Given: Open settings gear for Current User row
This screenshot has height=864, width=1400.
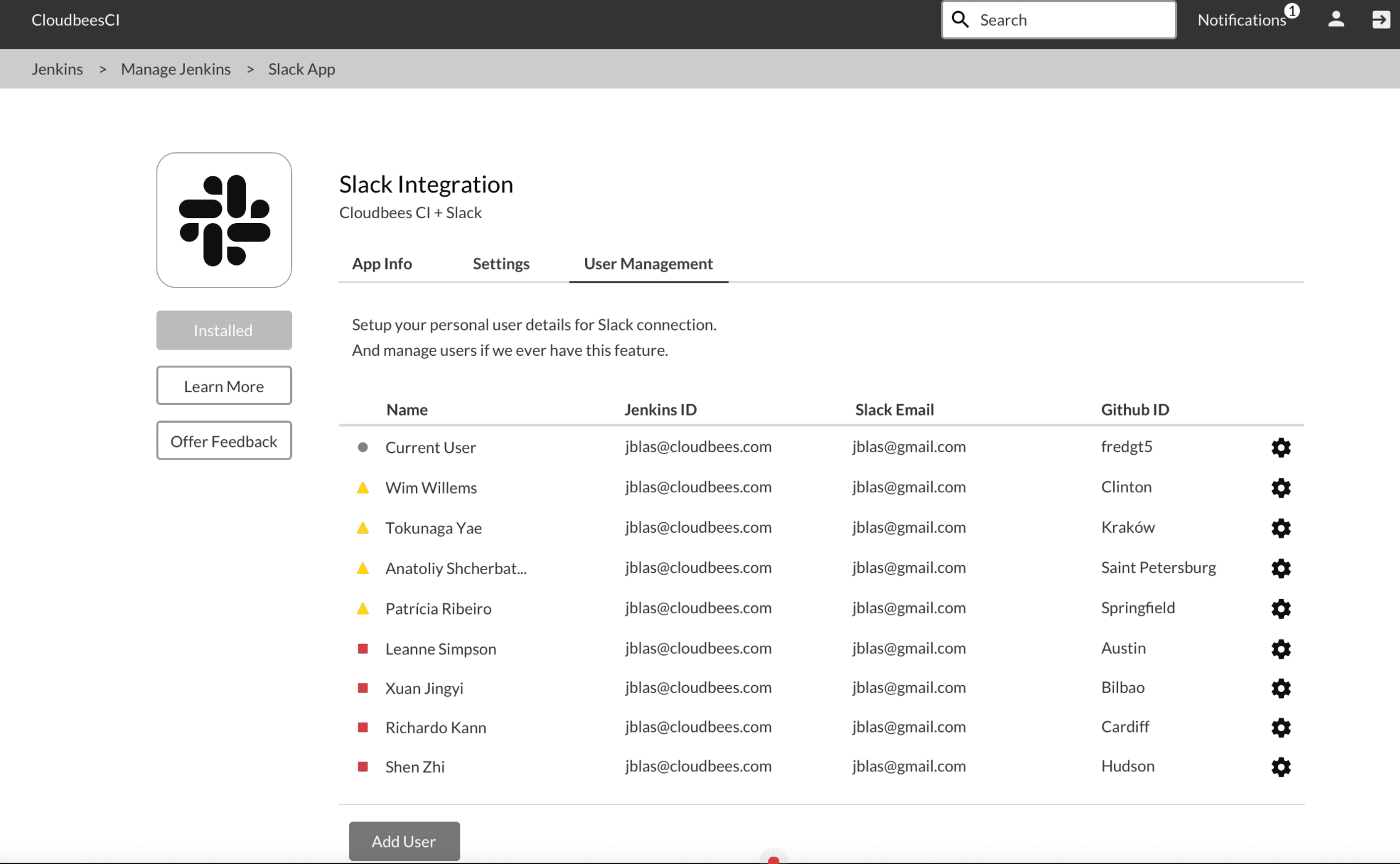Looking at the screenshot, I should (x=1281, y=447).
